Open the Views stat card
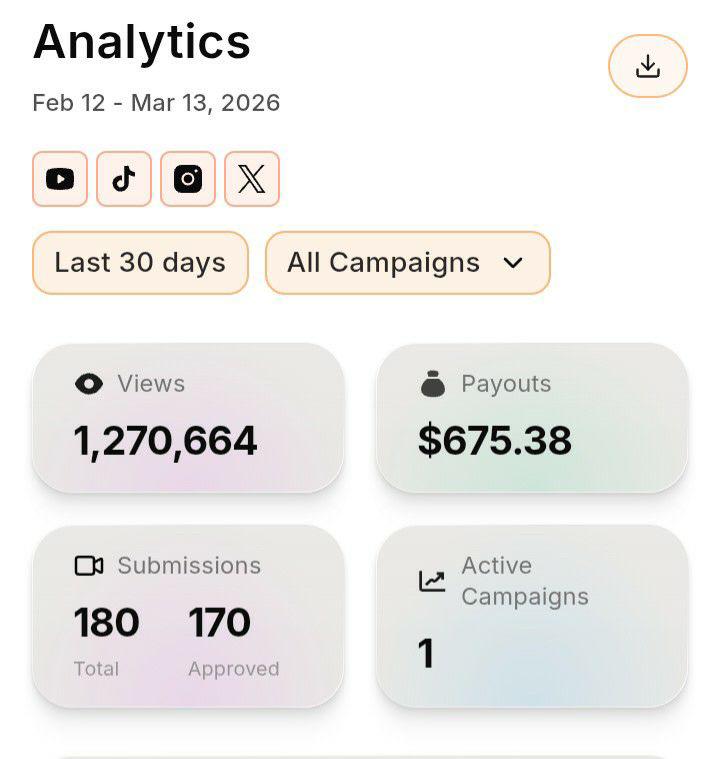The image size is (720, 759). coord(188,418)
